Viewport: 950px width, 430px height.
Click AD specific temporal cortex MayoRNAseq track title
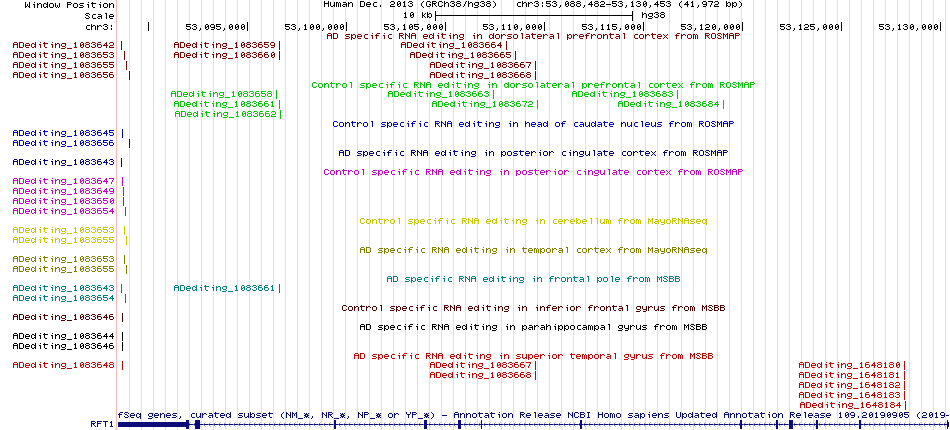point(533,250)
